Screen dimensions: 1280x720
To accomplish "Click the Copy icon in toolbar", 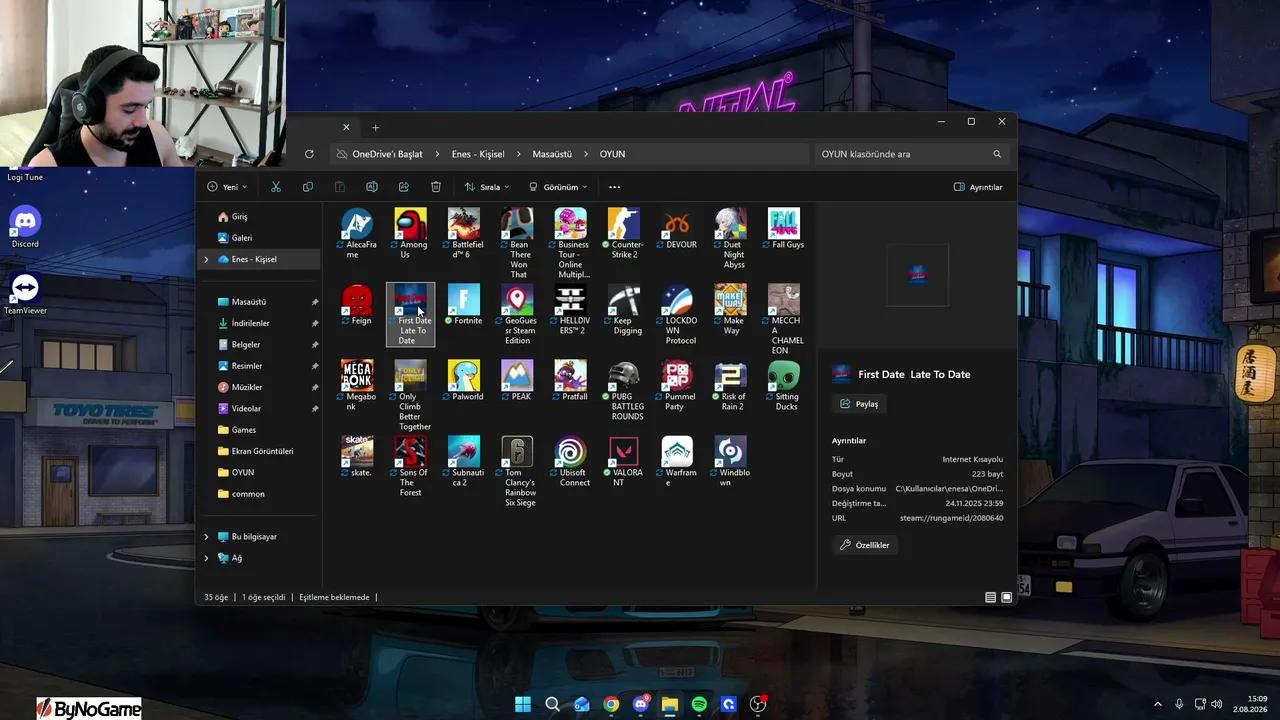I will 308,187.
